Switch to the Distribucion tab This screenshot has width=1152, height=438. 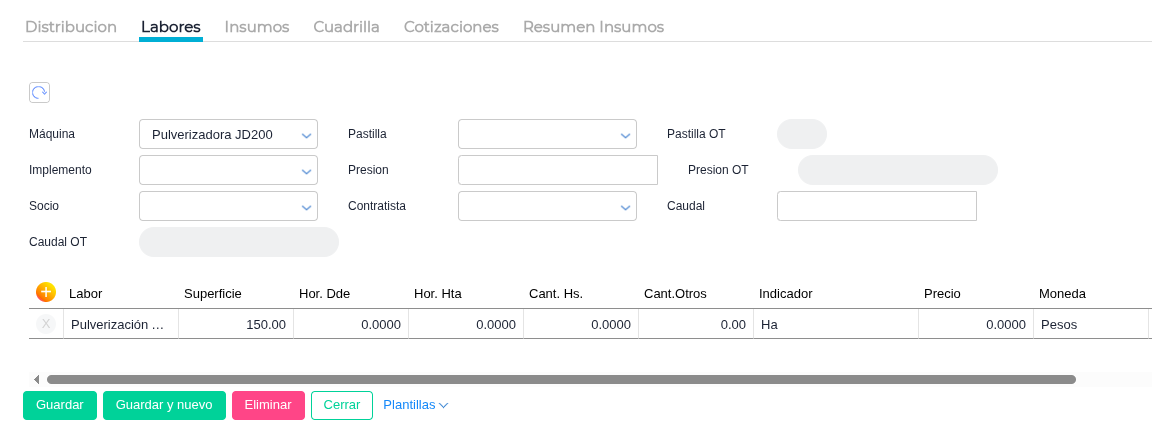[71, 27]
